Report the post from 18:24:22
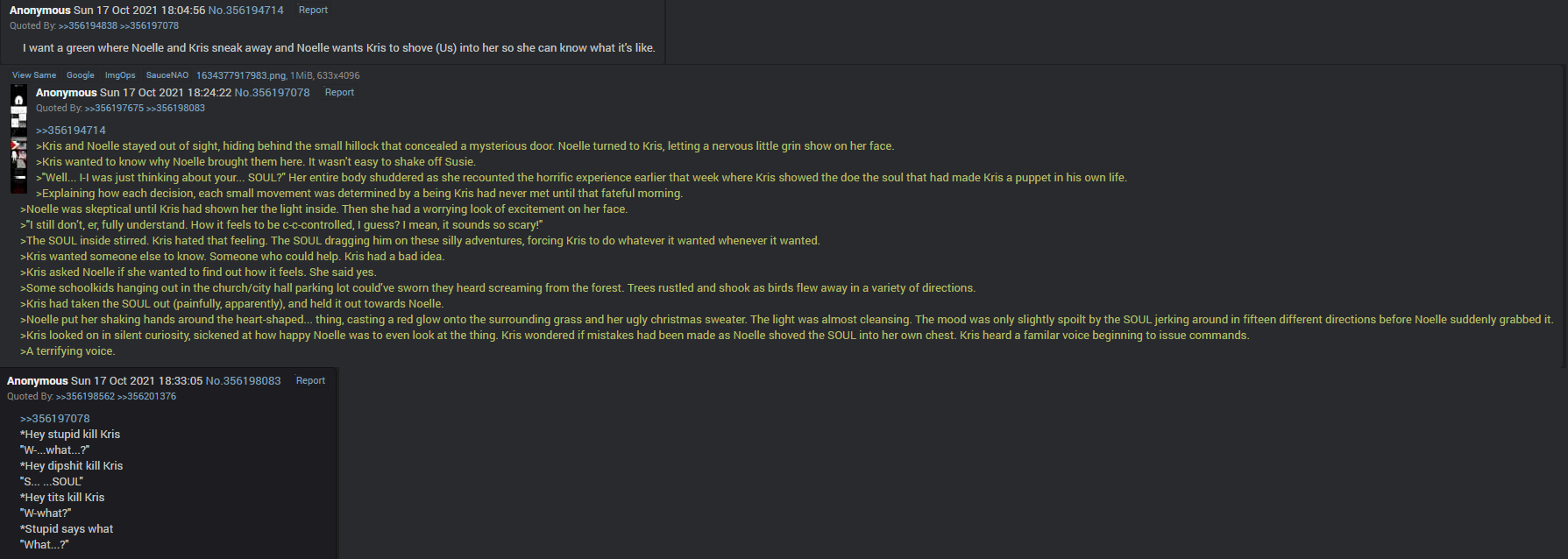This screenshot has width=1568, height=559. (x=339, y=93)
